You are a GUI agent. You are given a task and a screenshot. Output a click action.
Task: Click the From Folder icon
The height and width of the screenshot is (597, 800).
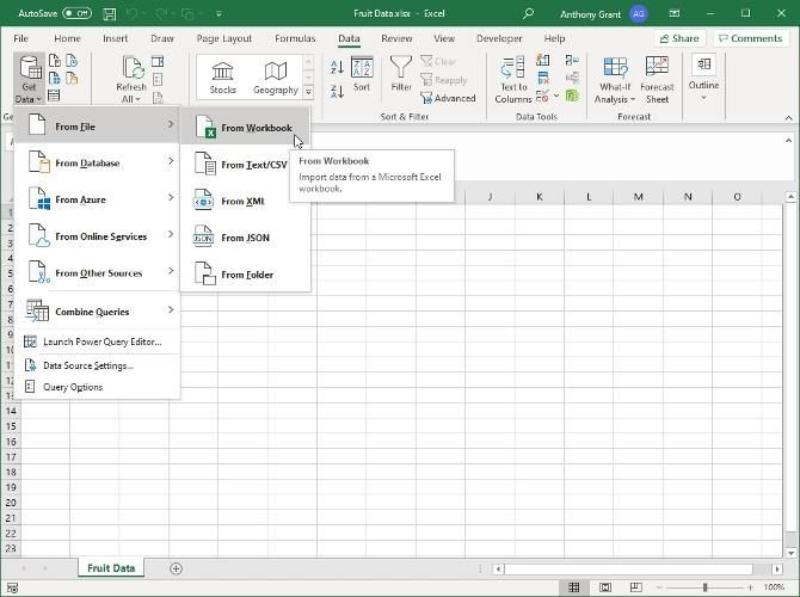(204, 274)
